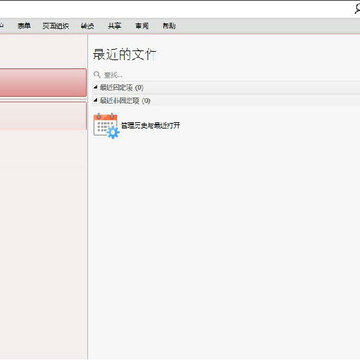Click the magnifier icon in the search field

[97, 74]
